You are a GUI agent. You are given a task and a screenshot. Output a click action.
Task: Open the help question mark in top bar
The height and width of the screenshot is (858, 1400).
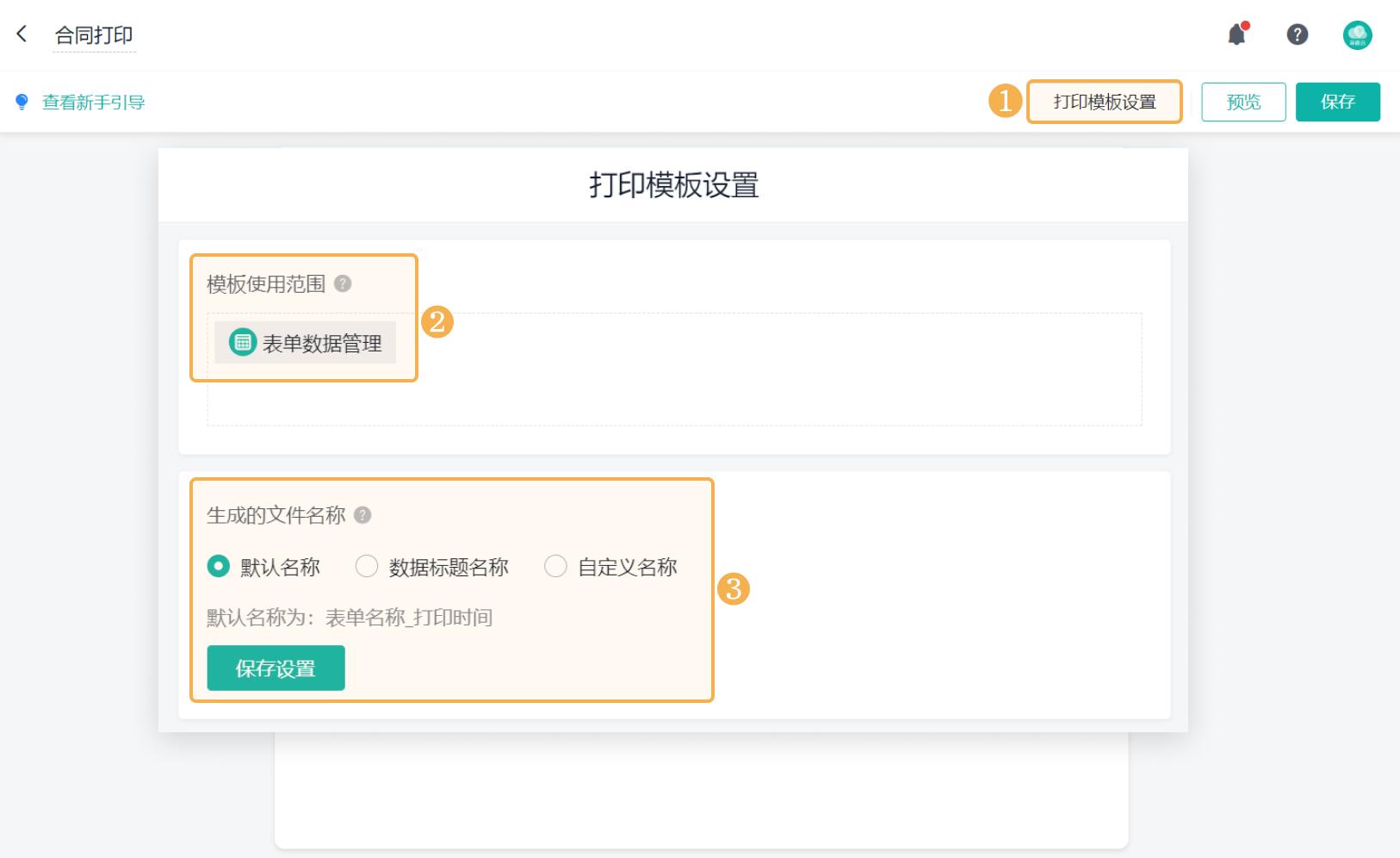coord(1297,35)
